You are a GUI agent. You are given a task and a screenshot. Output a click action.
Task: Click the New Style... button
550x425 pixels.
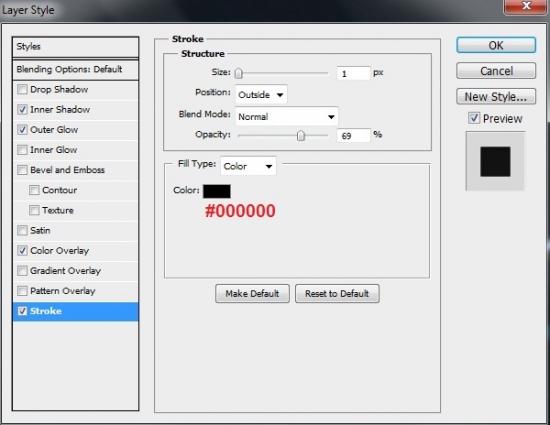click(x=496, y=96)
